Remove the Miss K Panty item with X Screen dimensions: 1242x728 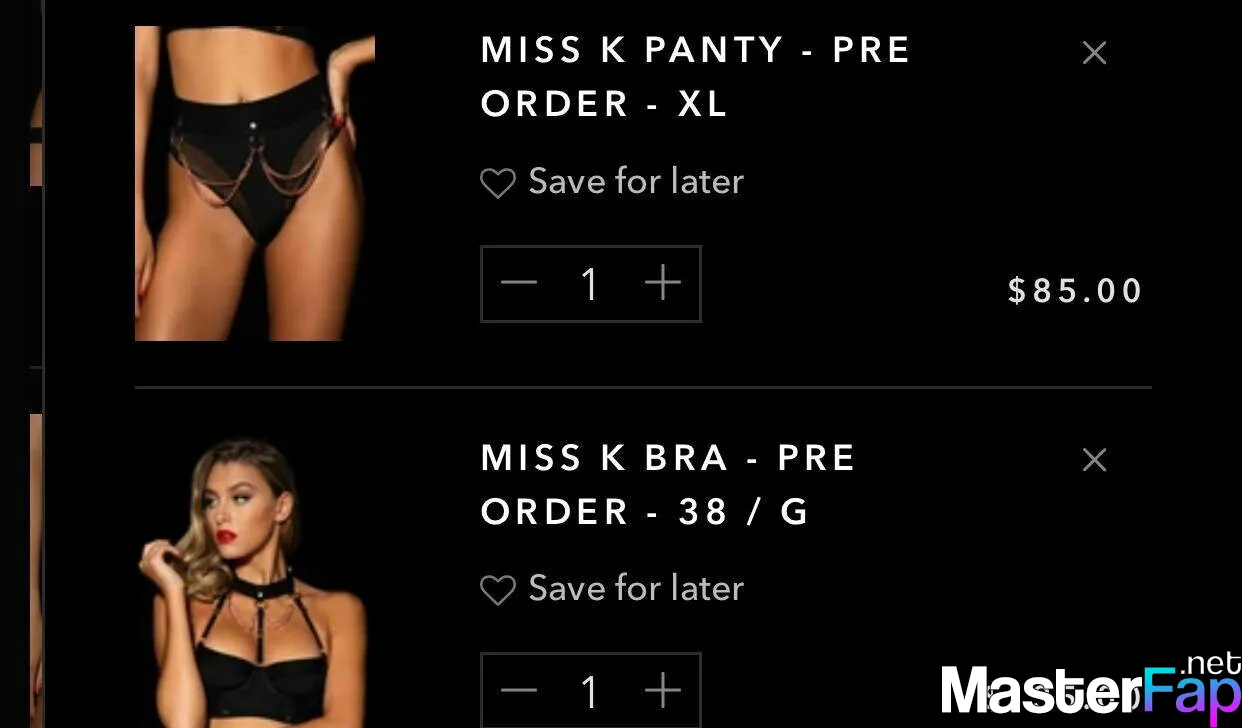[x=1094, y=53]
